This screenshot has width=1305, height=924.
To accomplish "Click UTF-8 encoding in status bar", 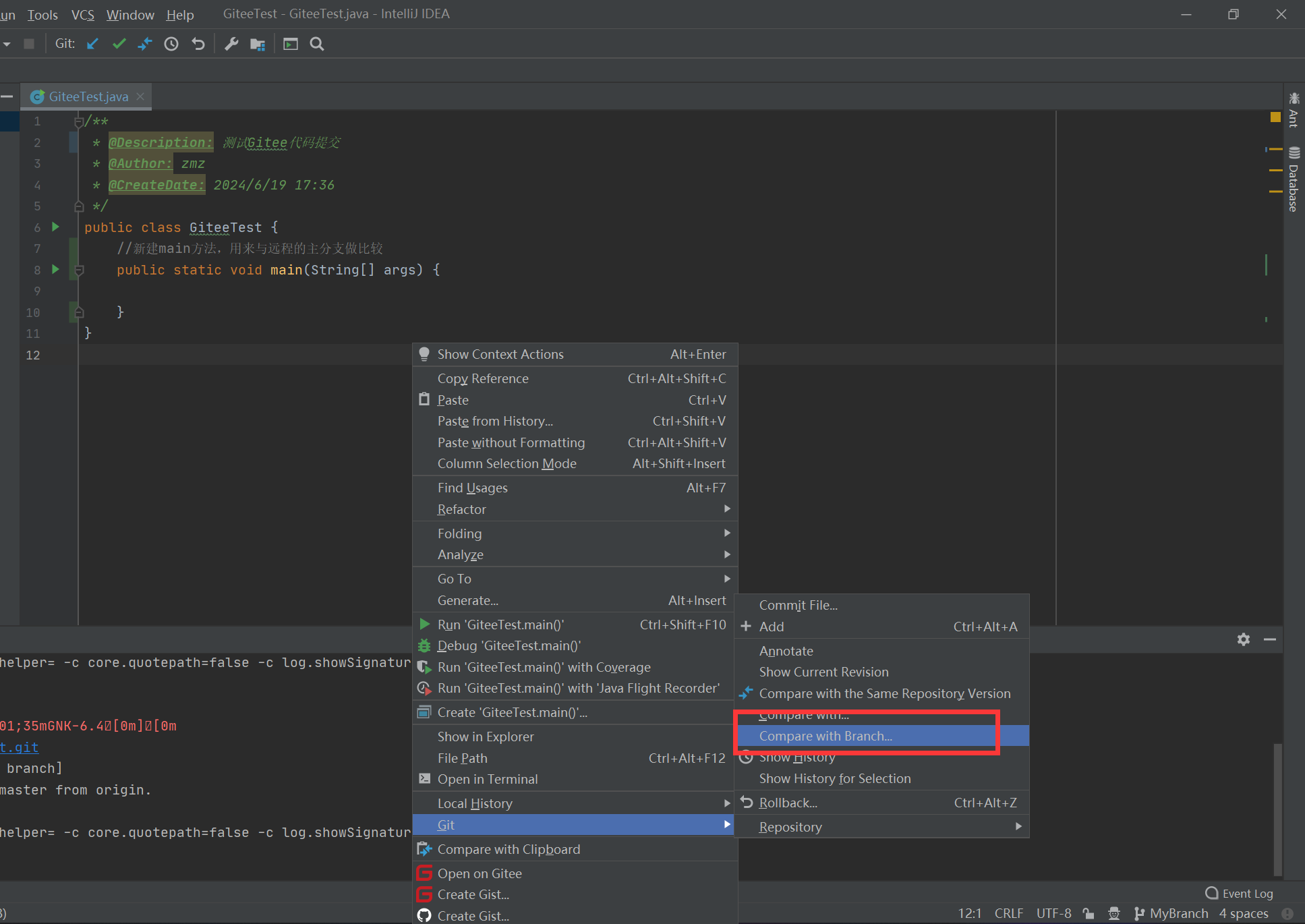I will pos(1053,913).
